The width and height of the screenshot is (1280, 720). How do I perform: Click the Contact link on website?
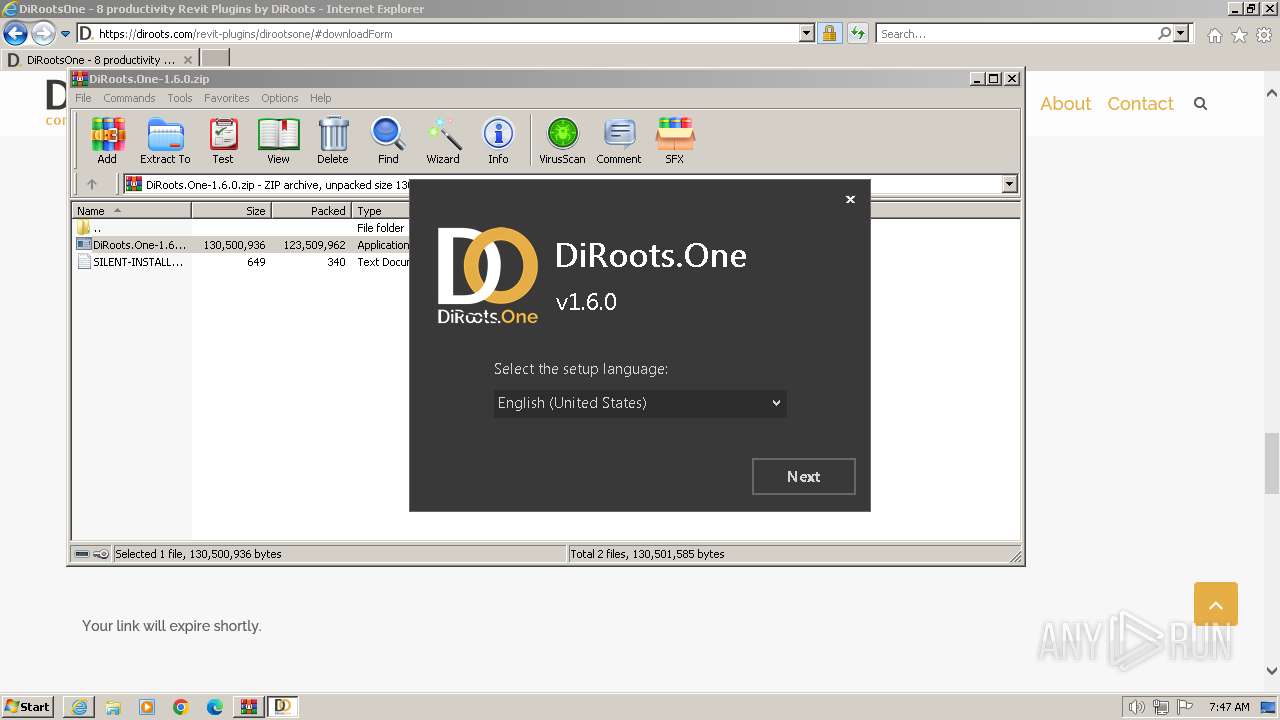pos(1140,104)
